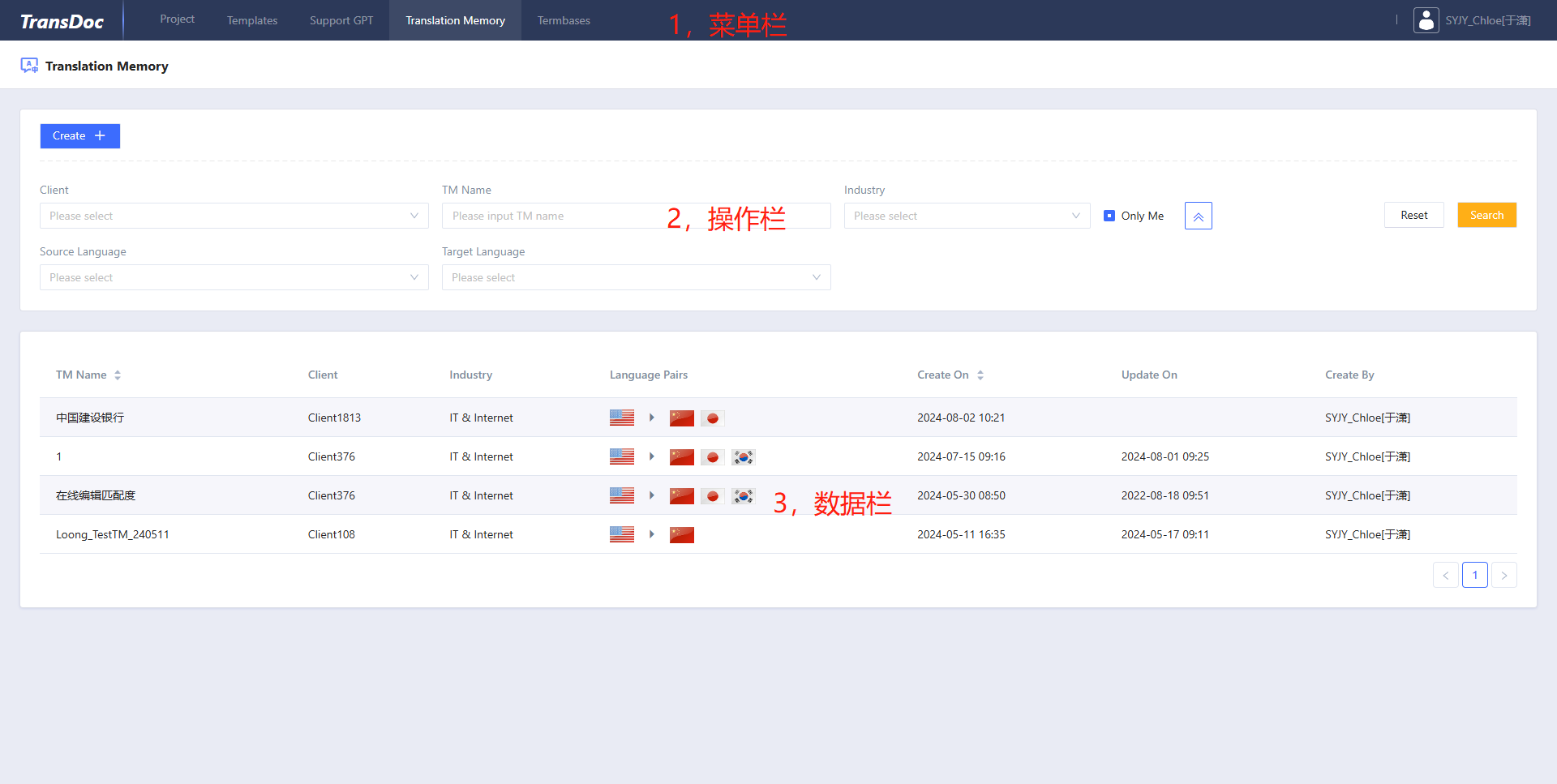Select page 1 in pagination
This screenshot has height=784, width=1557.
coord(1475,575)
